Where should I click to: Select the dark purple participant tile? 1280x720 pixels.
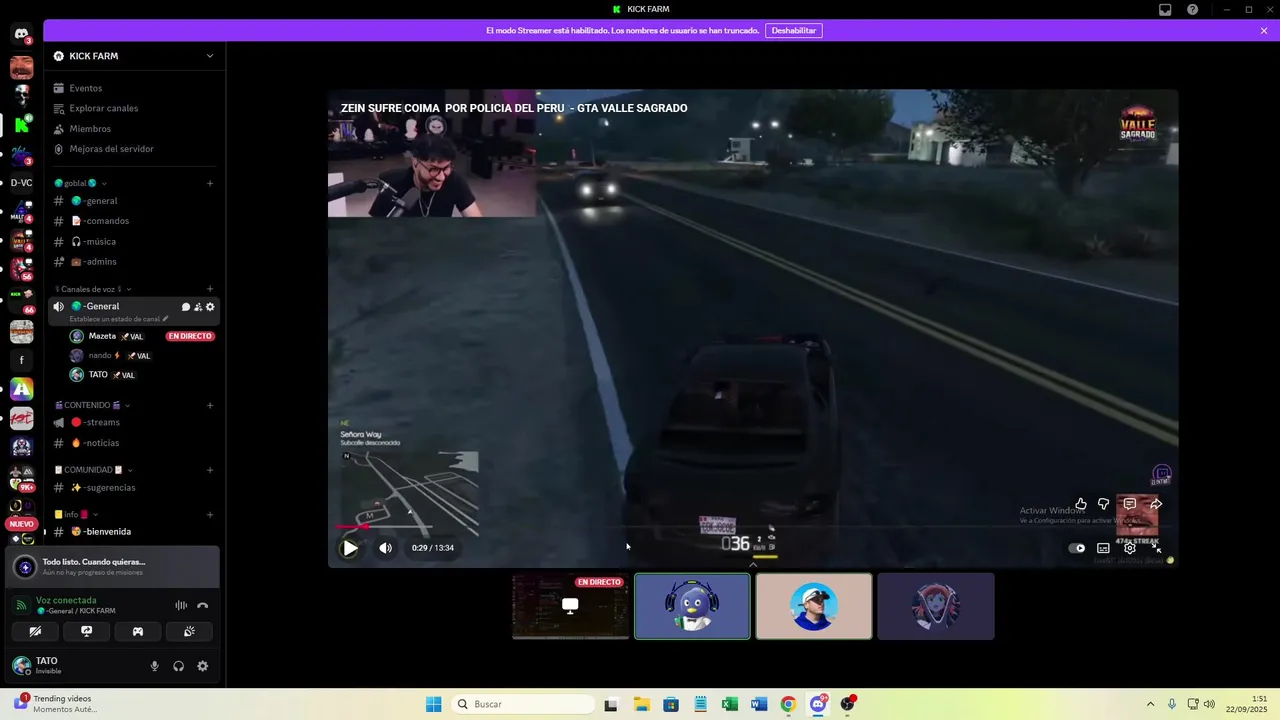(x=936, y=606)
